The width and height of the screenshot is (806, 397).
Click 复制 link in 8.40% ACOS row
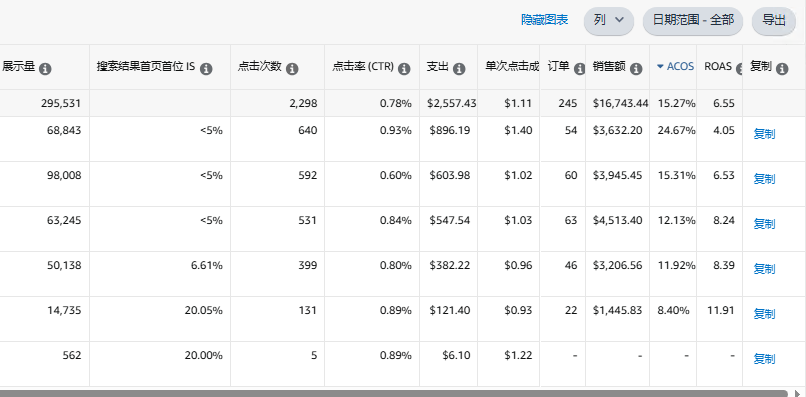click(x=764, y=314)
